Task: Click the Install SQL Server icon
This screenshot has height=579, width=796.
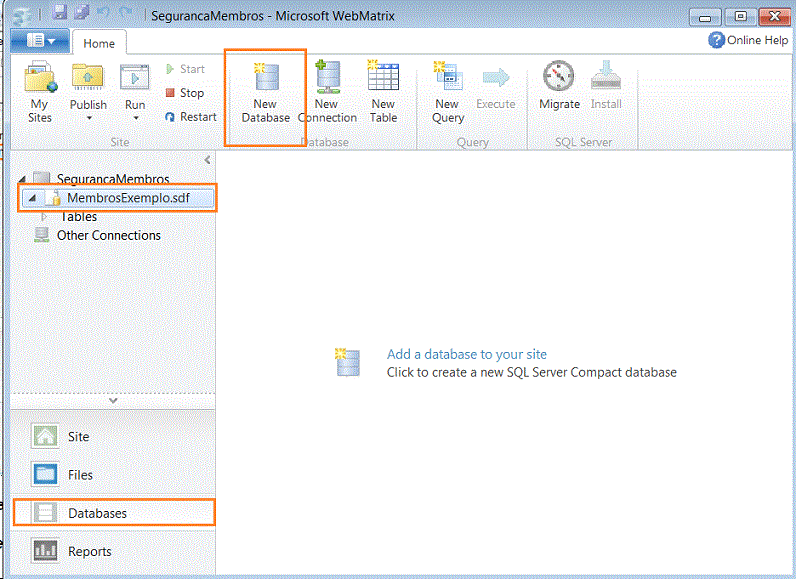Action: (606, 75)
